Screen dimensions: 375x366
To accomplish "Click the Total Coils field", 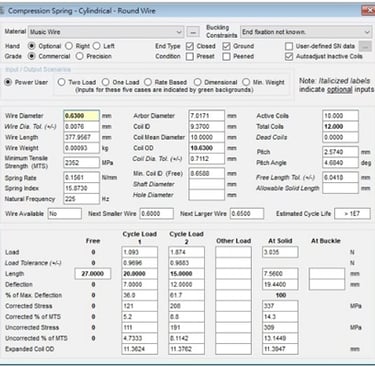I will pyautogui.click(x=340, y=127).
